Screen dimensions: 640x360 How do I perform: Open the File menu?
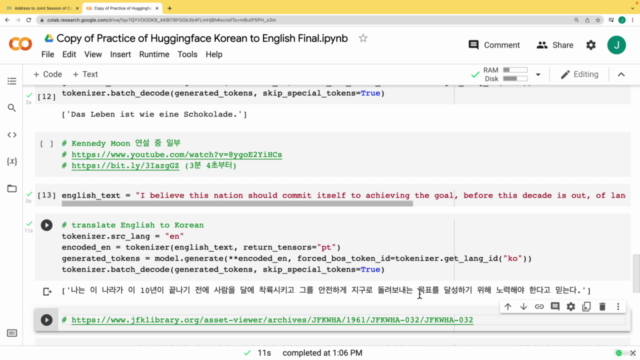[47, 55]
